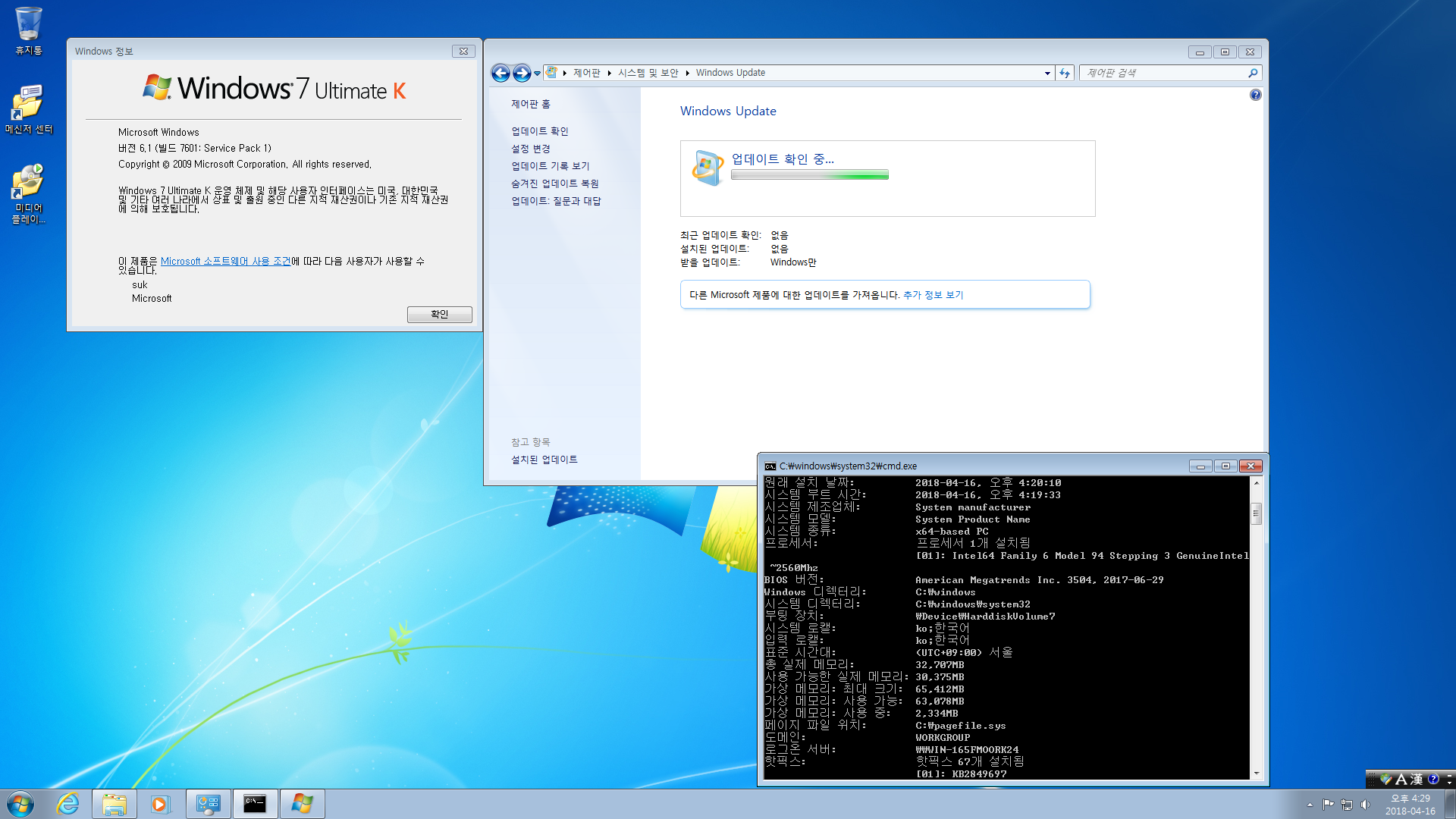Open the Start menu orb
This screenshot has width=1456, height=819.
tap(20, 804)
